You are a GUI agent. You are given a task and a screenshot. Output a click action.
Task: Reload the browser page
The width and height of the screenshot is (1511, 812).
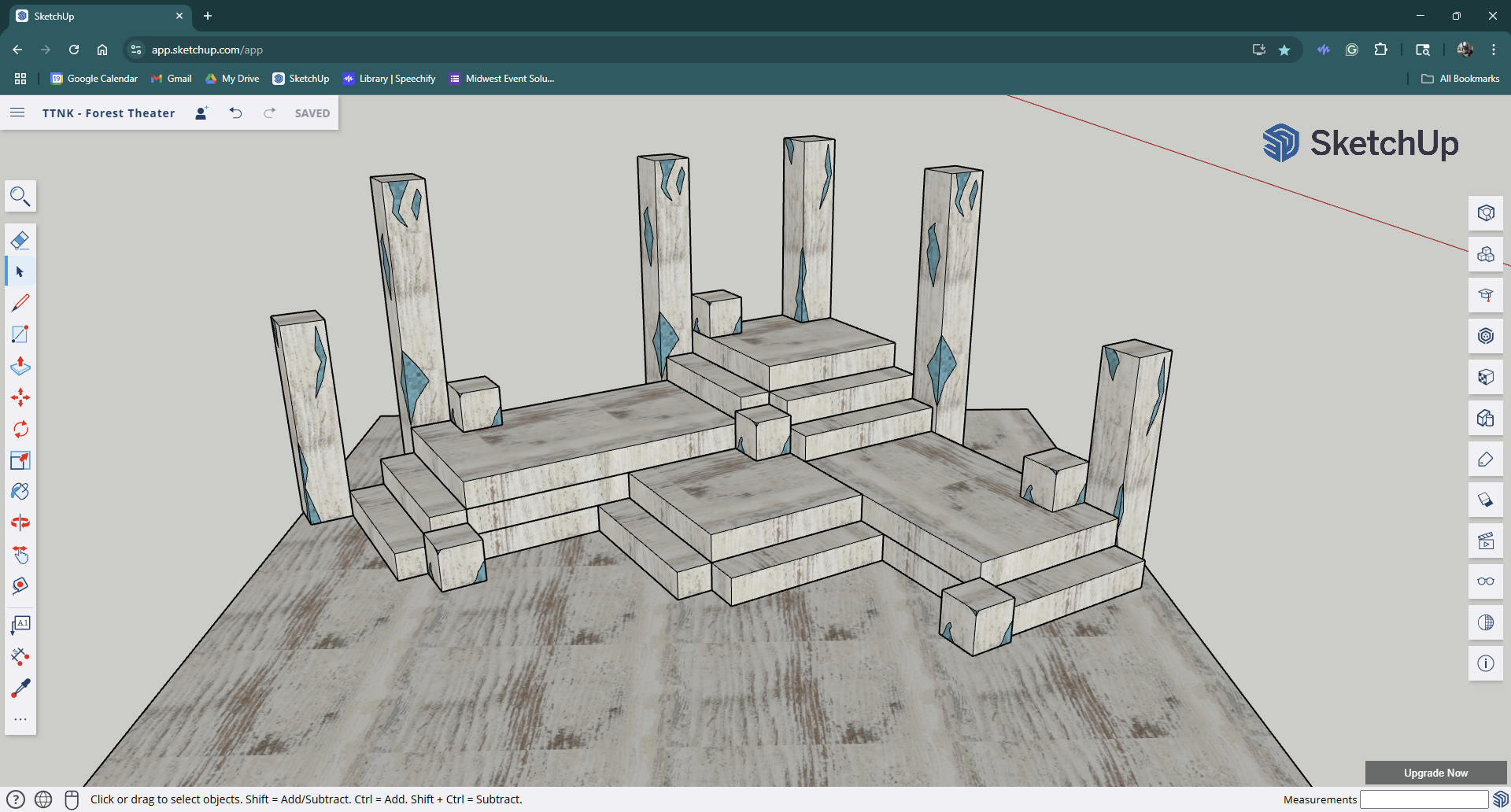[x=74, y=50]
